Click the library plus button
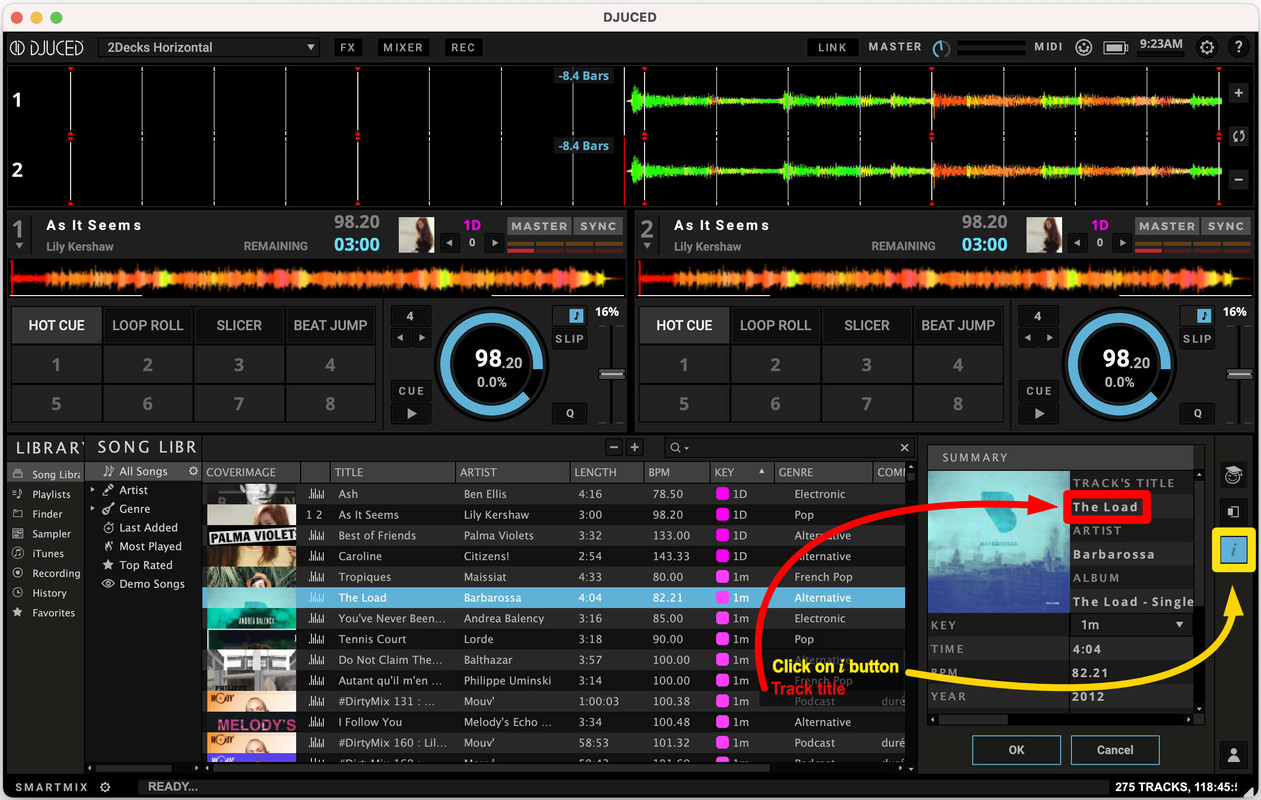Image resolution: width=1261 pixels, height=800 pixels. (634, 448)
